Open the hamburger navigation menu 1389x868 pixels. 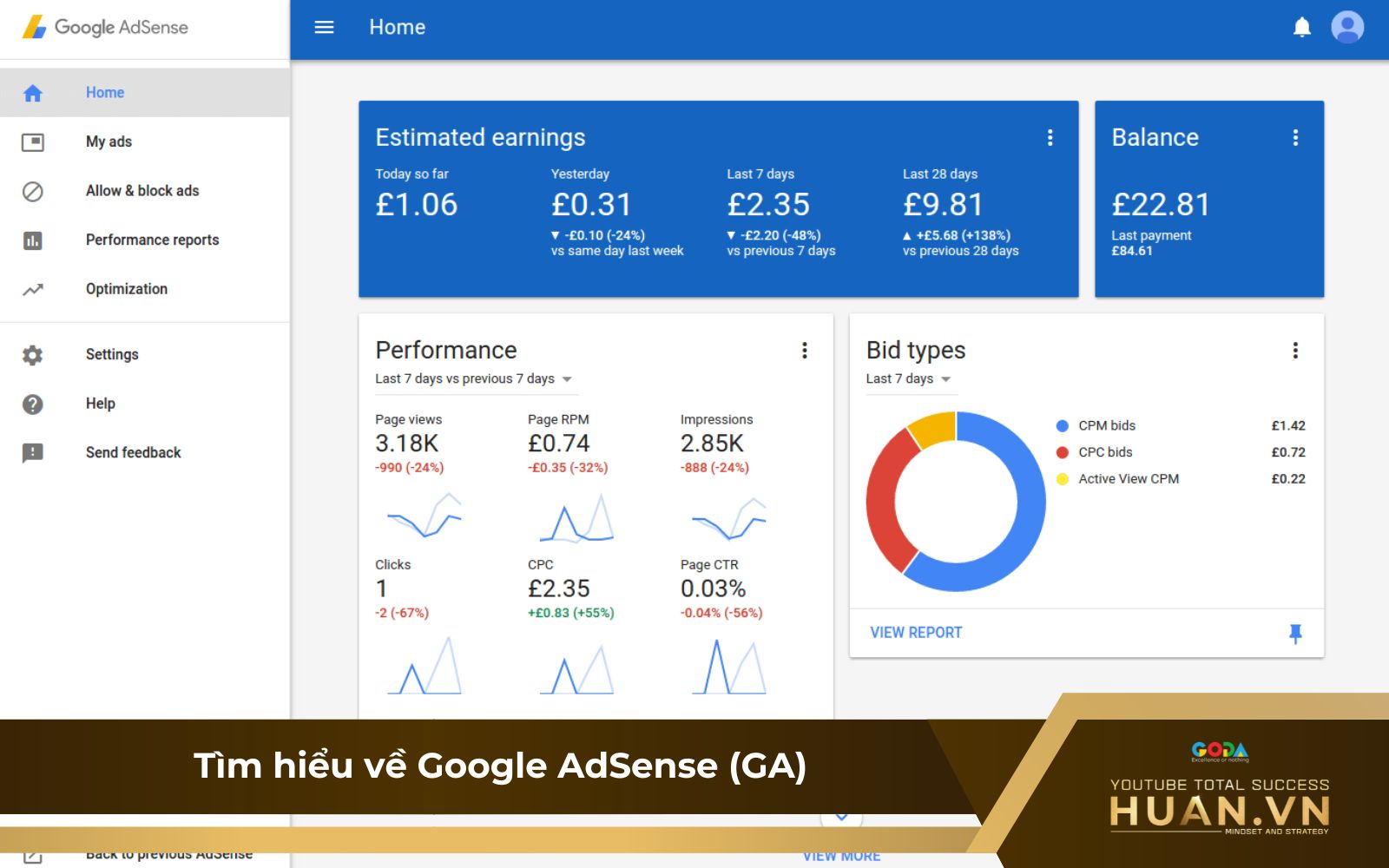(324, 27)
